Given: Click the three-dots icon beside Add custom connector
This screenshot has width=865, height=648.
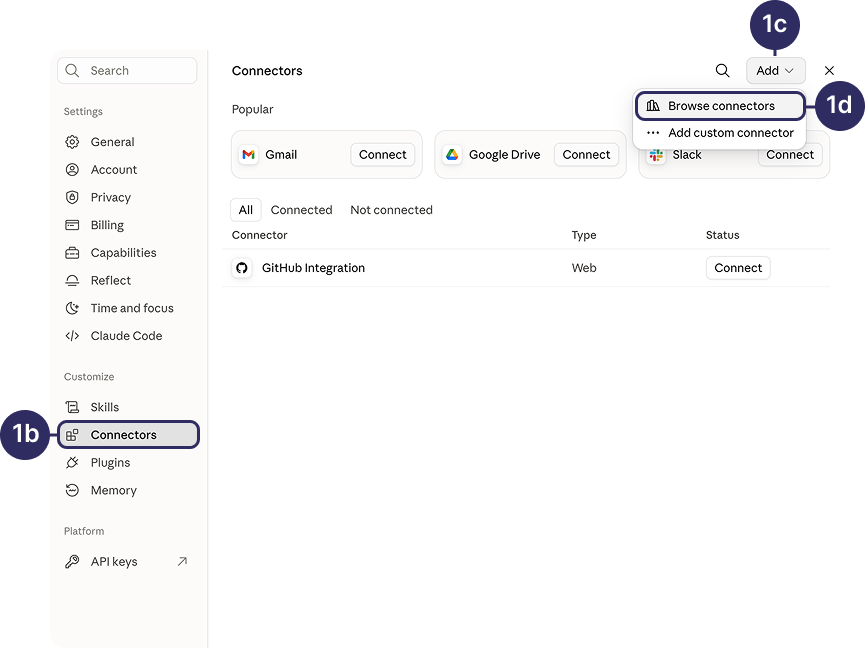Looking at the screenshot, I should tap(653, 132).
